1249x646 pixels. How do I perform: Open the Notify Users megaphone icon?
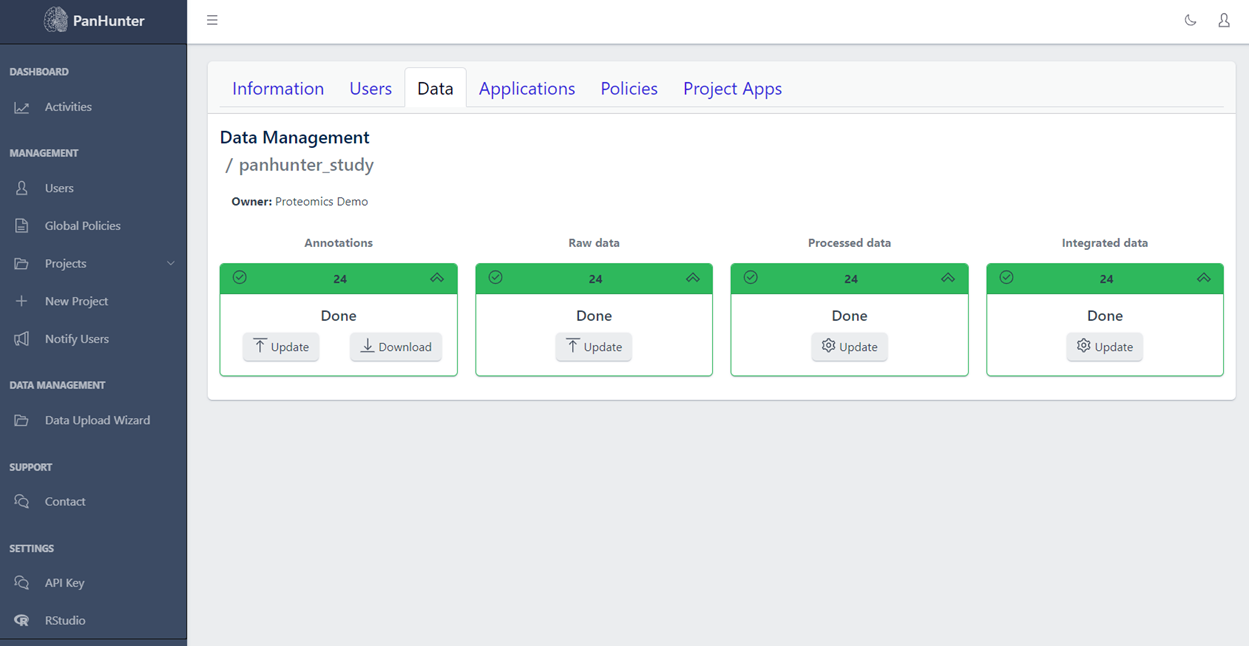point(20,339)
